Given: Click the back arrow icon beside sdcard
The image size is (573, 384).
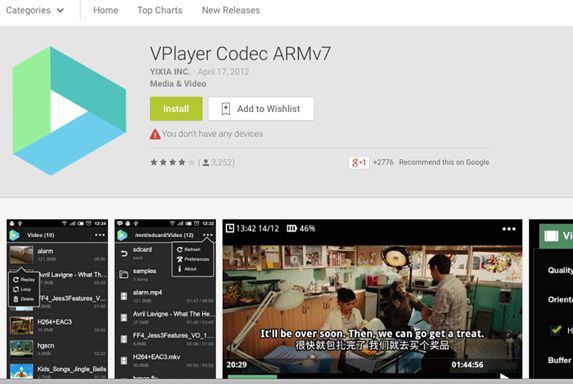Looking at the screenshot, I should 124,253.
